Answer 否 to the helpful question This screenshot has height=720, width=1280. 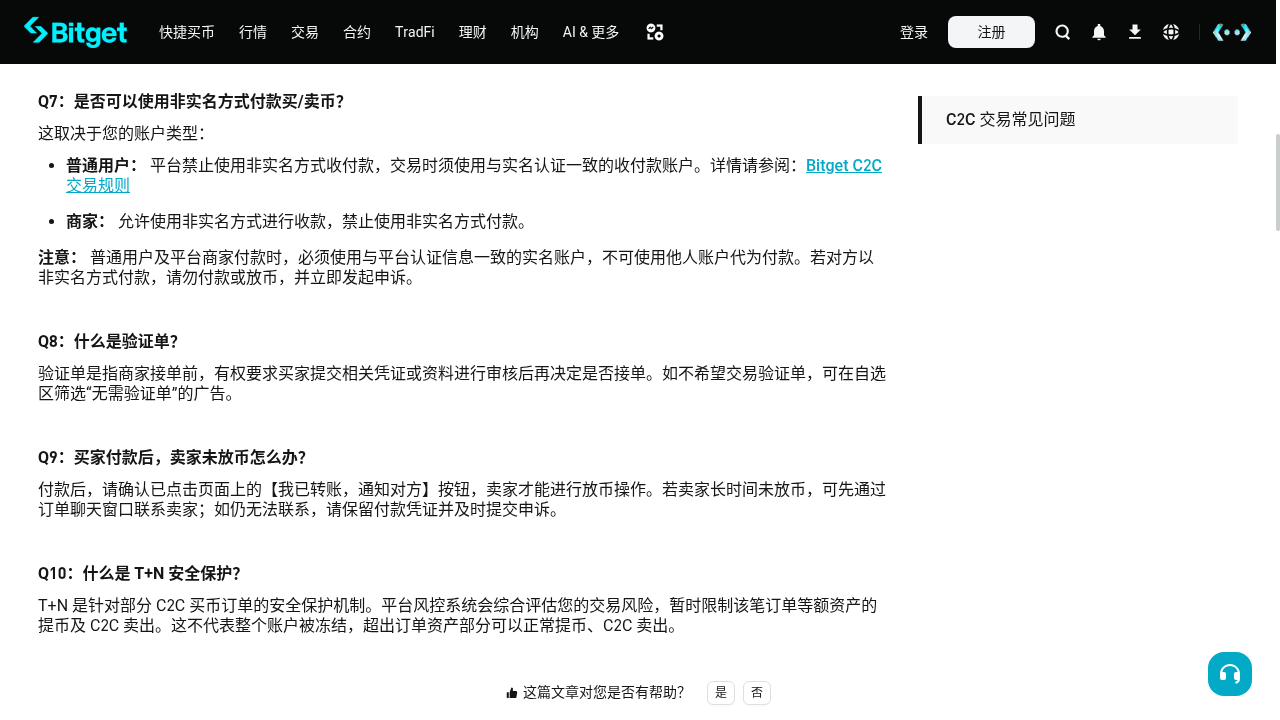click(757, 693)
